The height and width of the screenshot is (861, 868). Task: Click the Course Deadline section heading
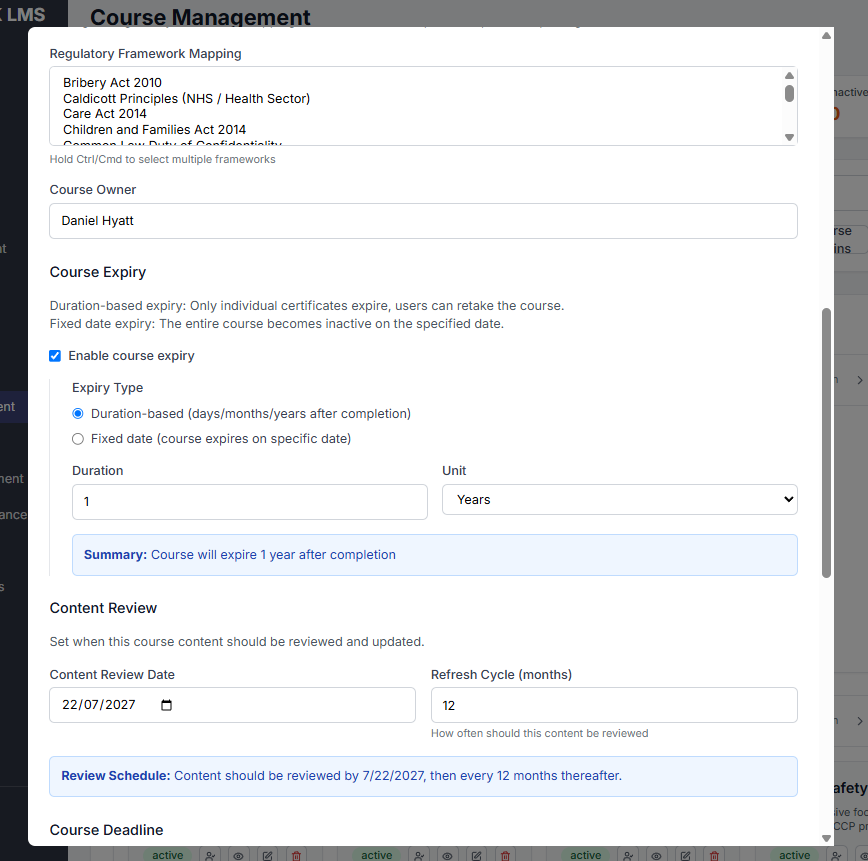[106, 830]
